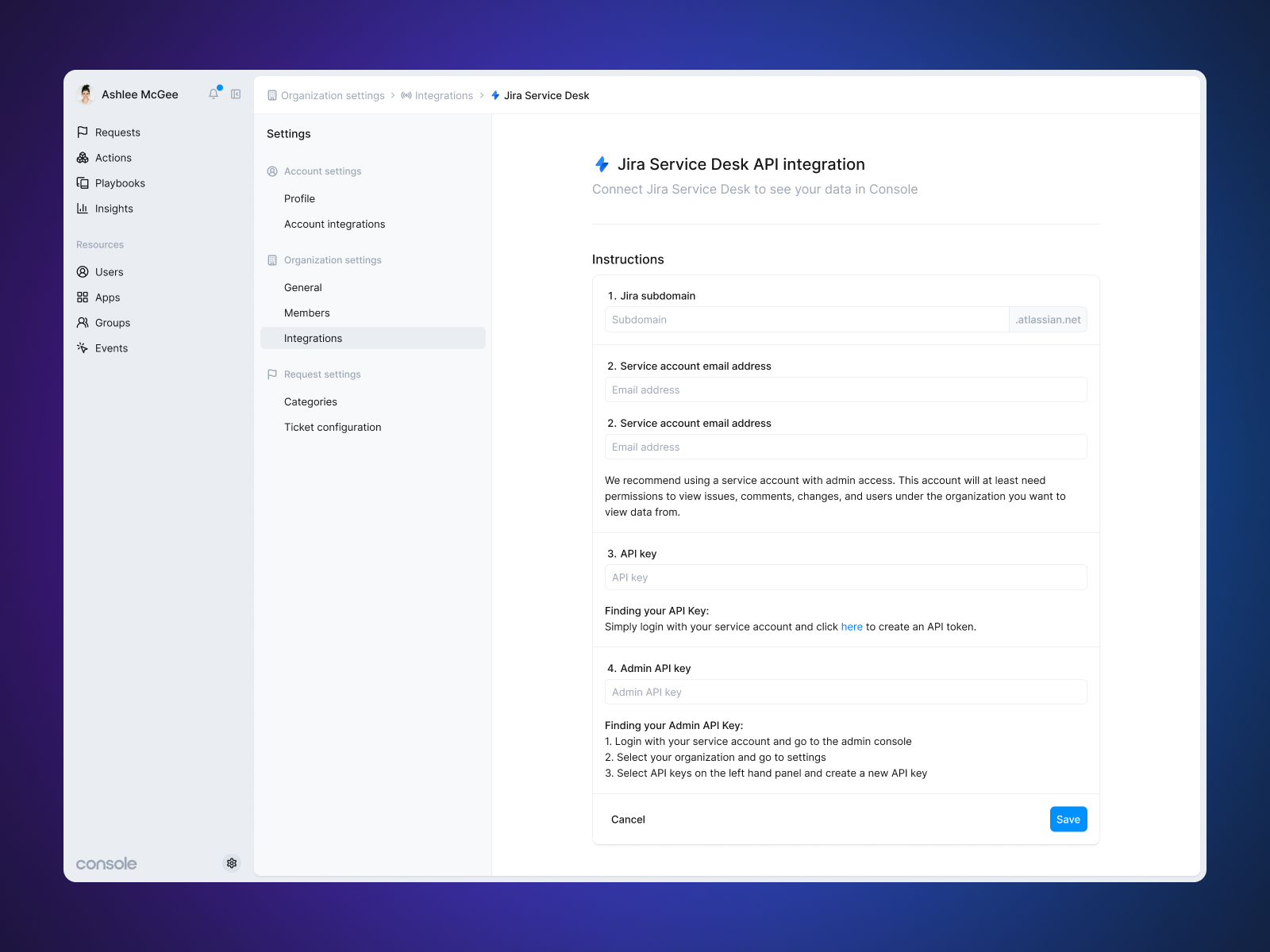
Task: Select Members organization setting
Action: click(x=373, y=313)
